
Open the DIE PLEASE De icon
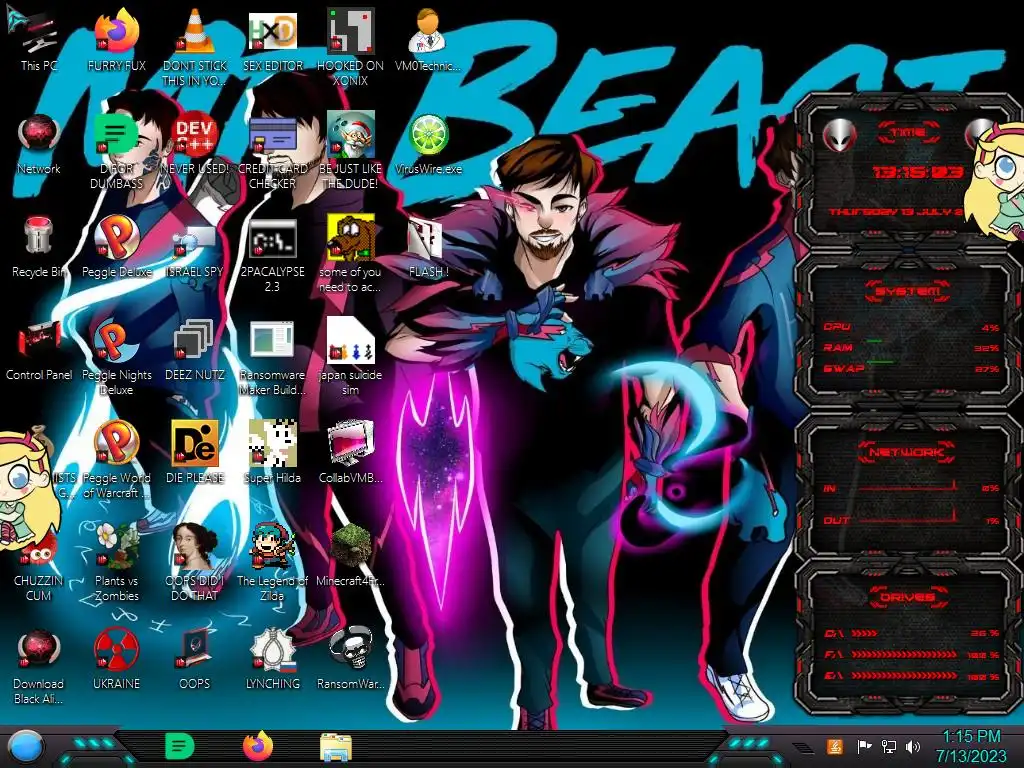(195, 452)
